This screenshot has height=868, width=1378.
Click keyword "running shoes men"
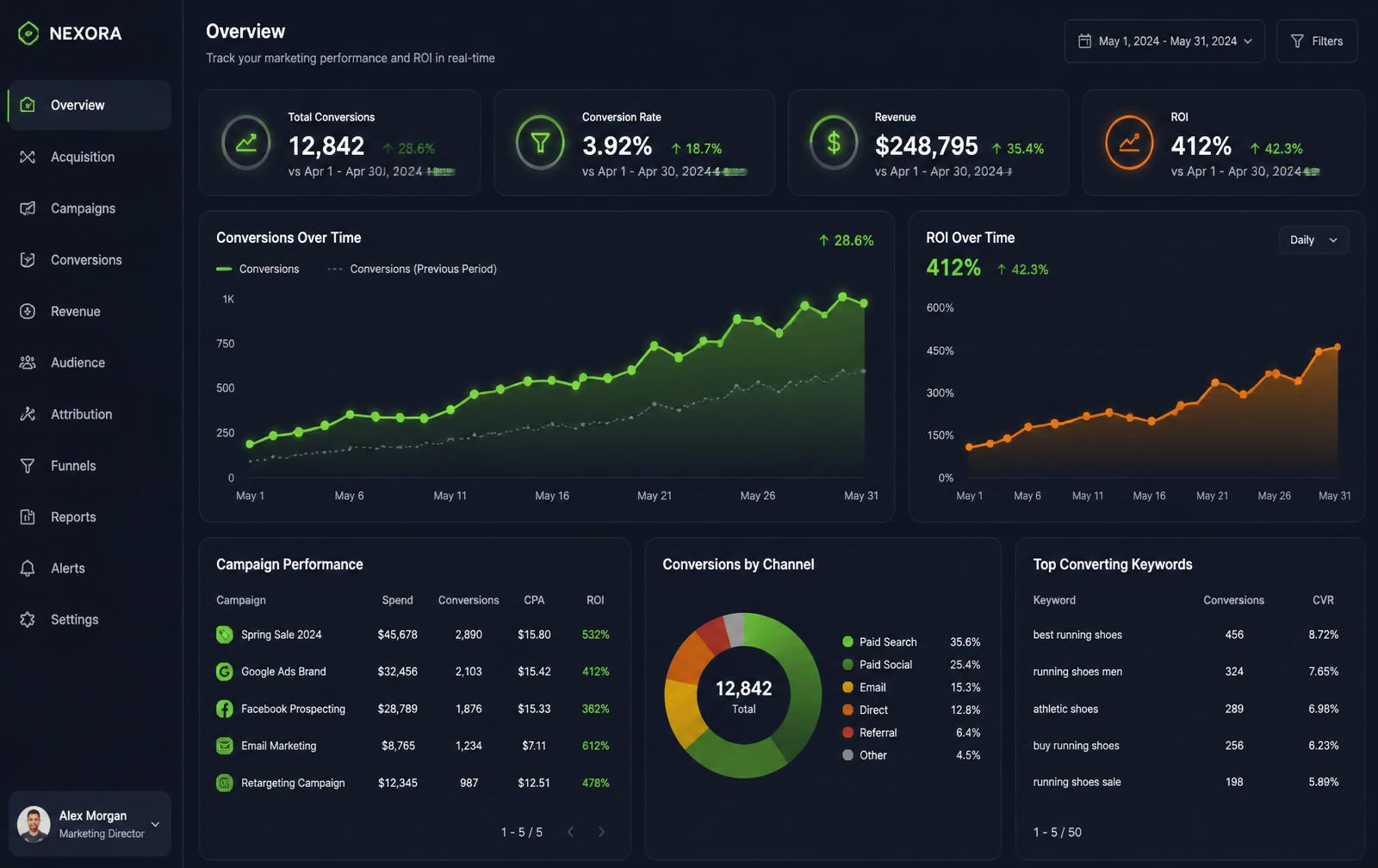click(x=1077, y=672)
